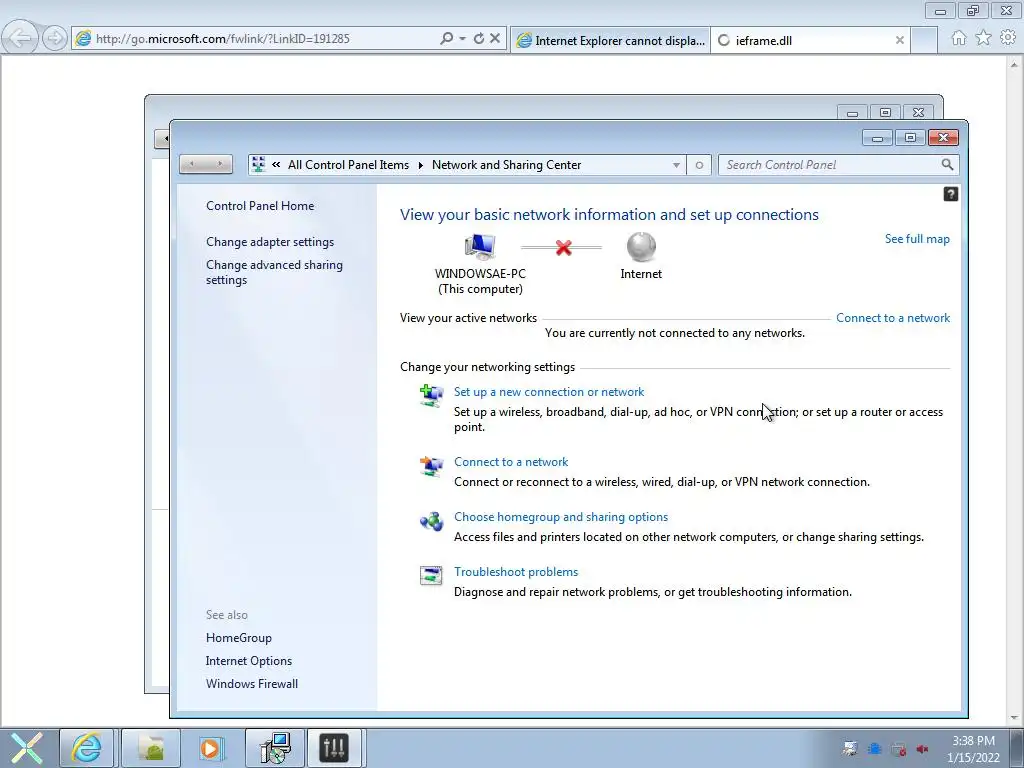Viewport: 1024px width, 768px height.
Task: Click the icon beside Connect to a network
Action: pyautogui.click(x=431, y=466)
